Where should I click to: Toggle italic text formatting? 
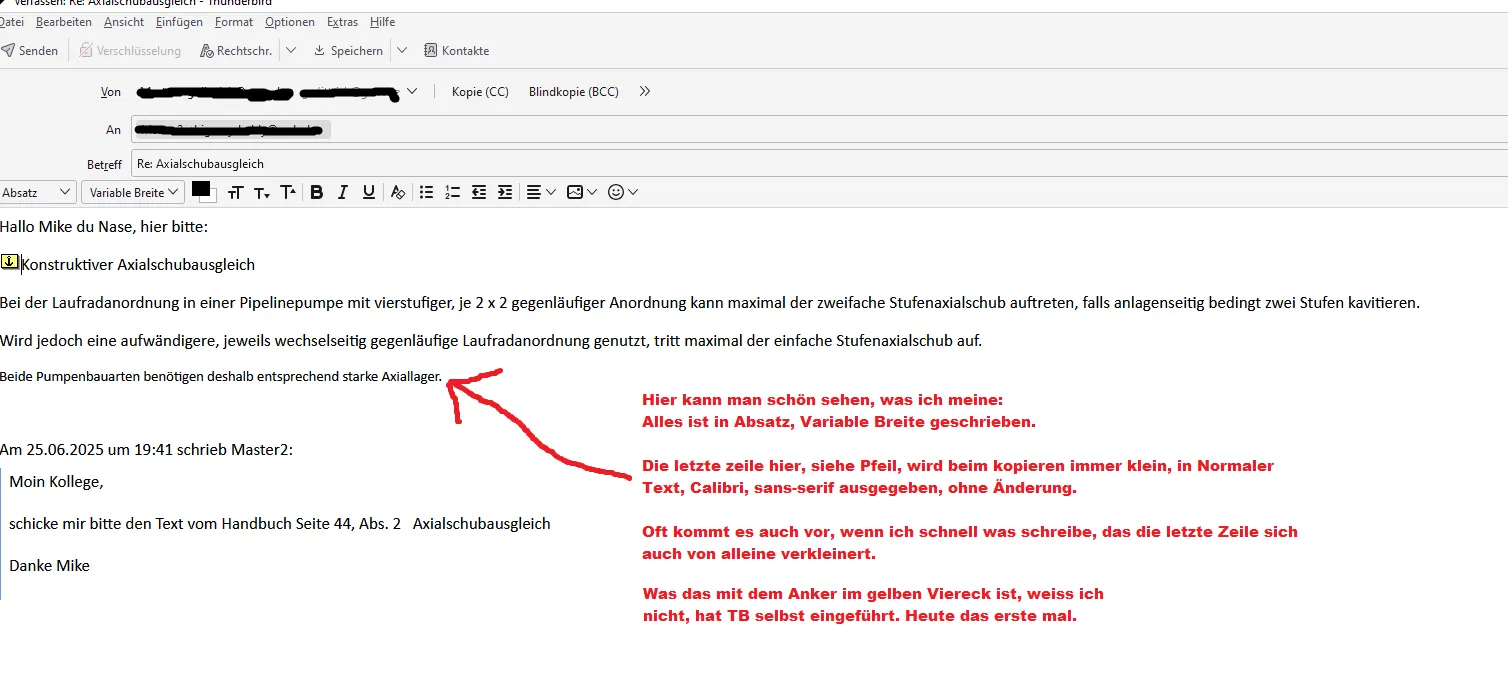[x=343, y=192]
